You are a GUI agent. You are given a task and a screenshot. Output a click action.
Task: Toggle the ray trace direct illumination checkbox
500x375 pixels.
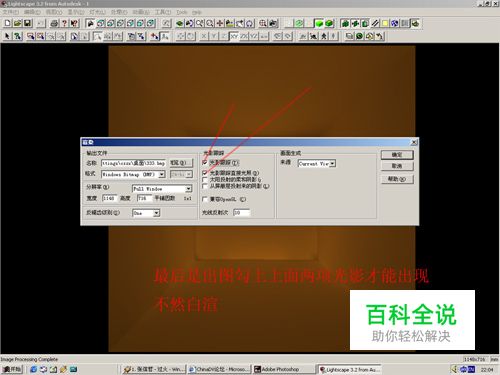[x=205, y=173]
